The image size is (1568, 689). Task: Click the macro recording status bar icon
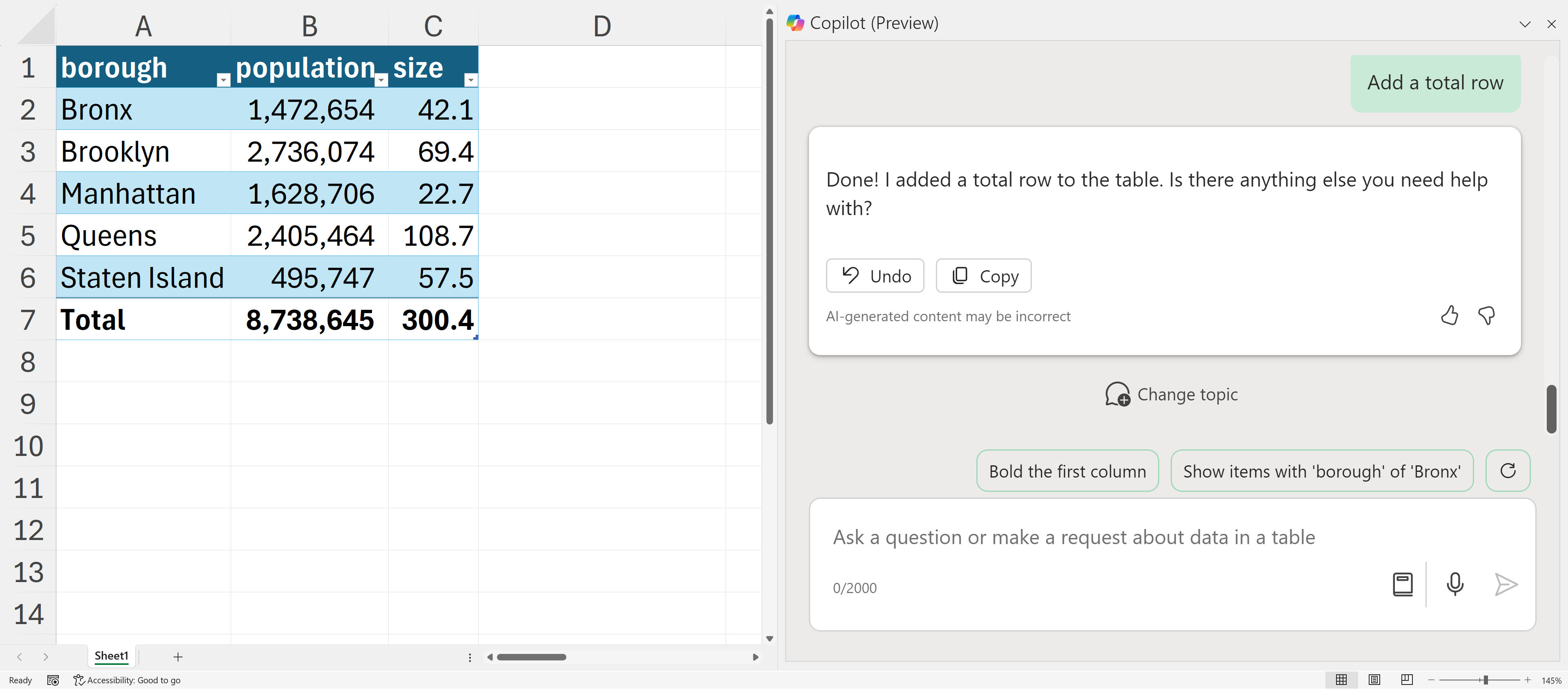tap(53, 680)
